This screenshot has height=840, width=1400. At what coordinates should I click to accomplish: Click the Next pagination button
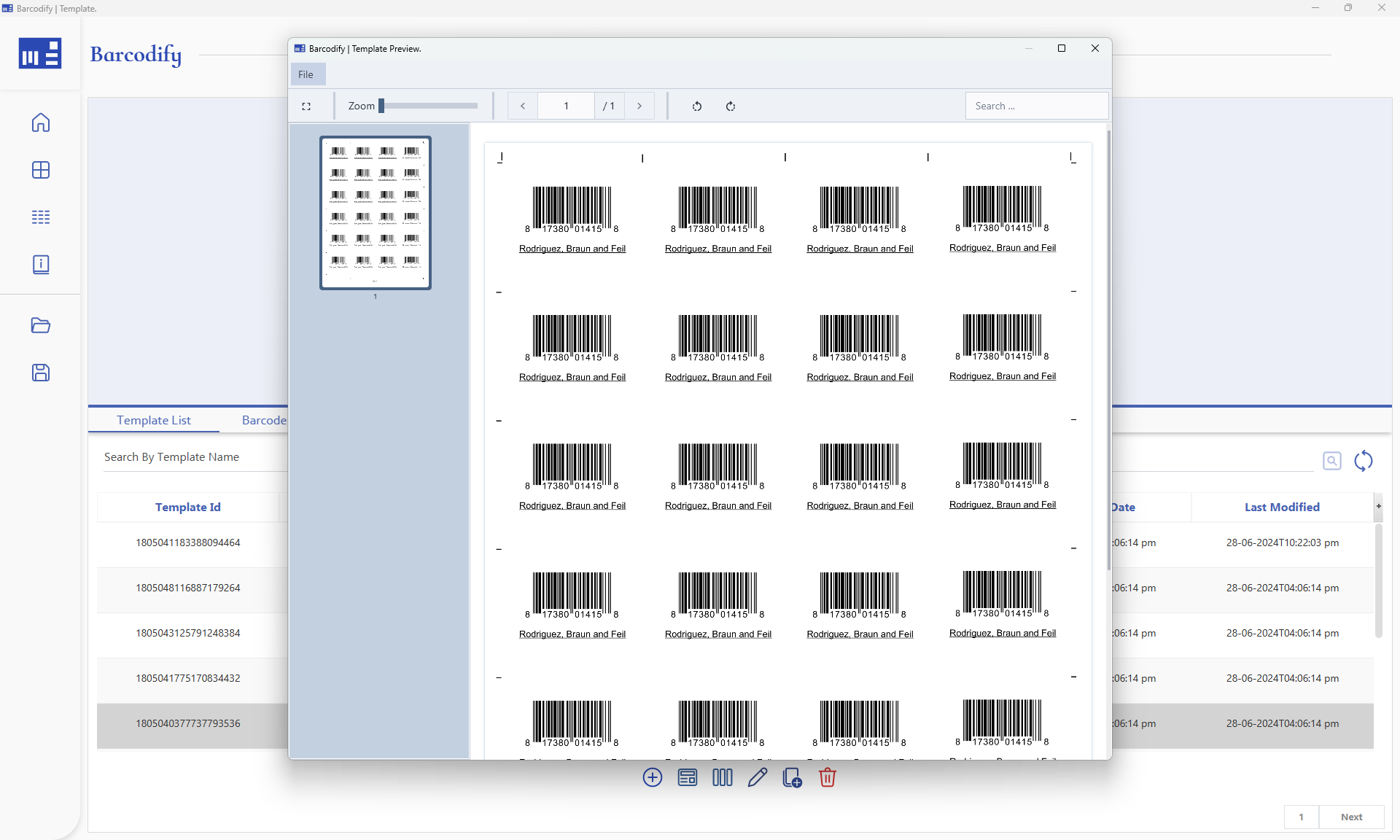(1351, 817)
